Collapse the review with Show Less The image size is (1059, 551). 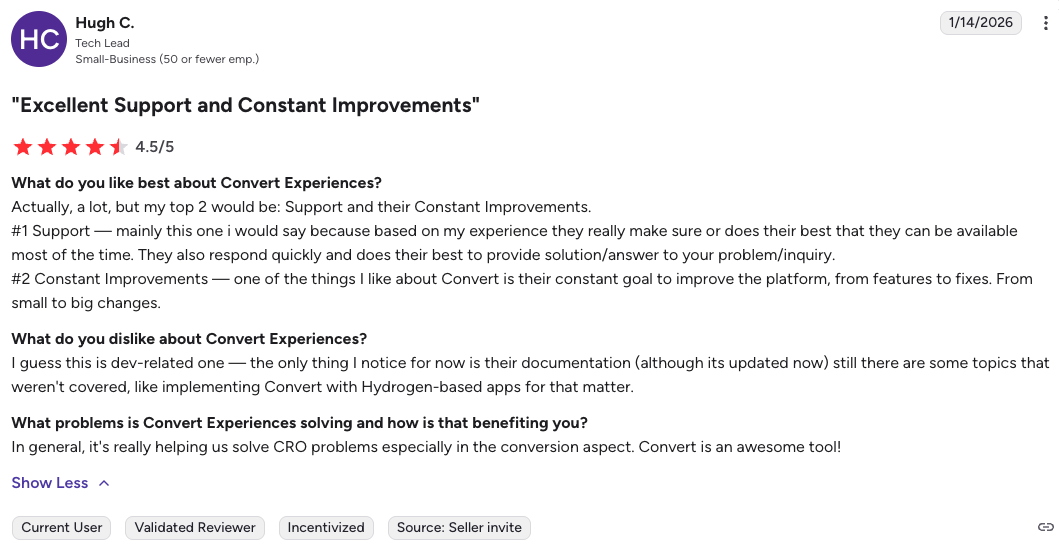click(x=50, y=483)
